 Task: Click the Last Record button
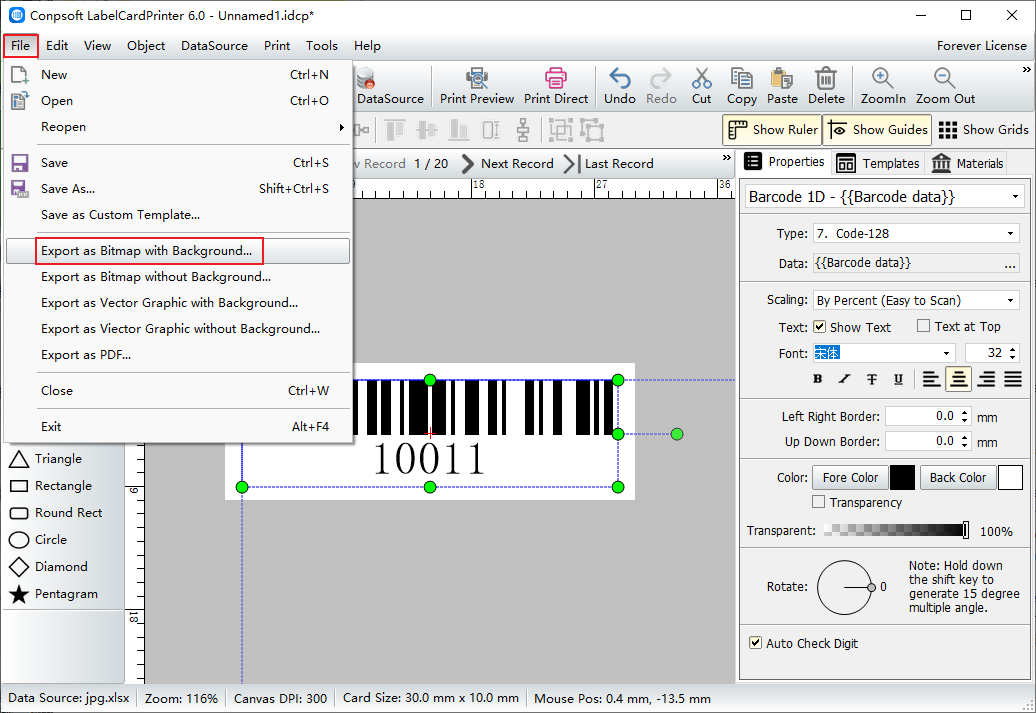tap(609, 163)
